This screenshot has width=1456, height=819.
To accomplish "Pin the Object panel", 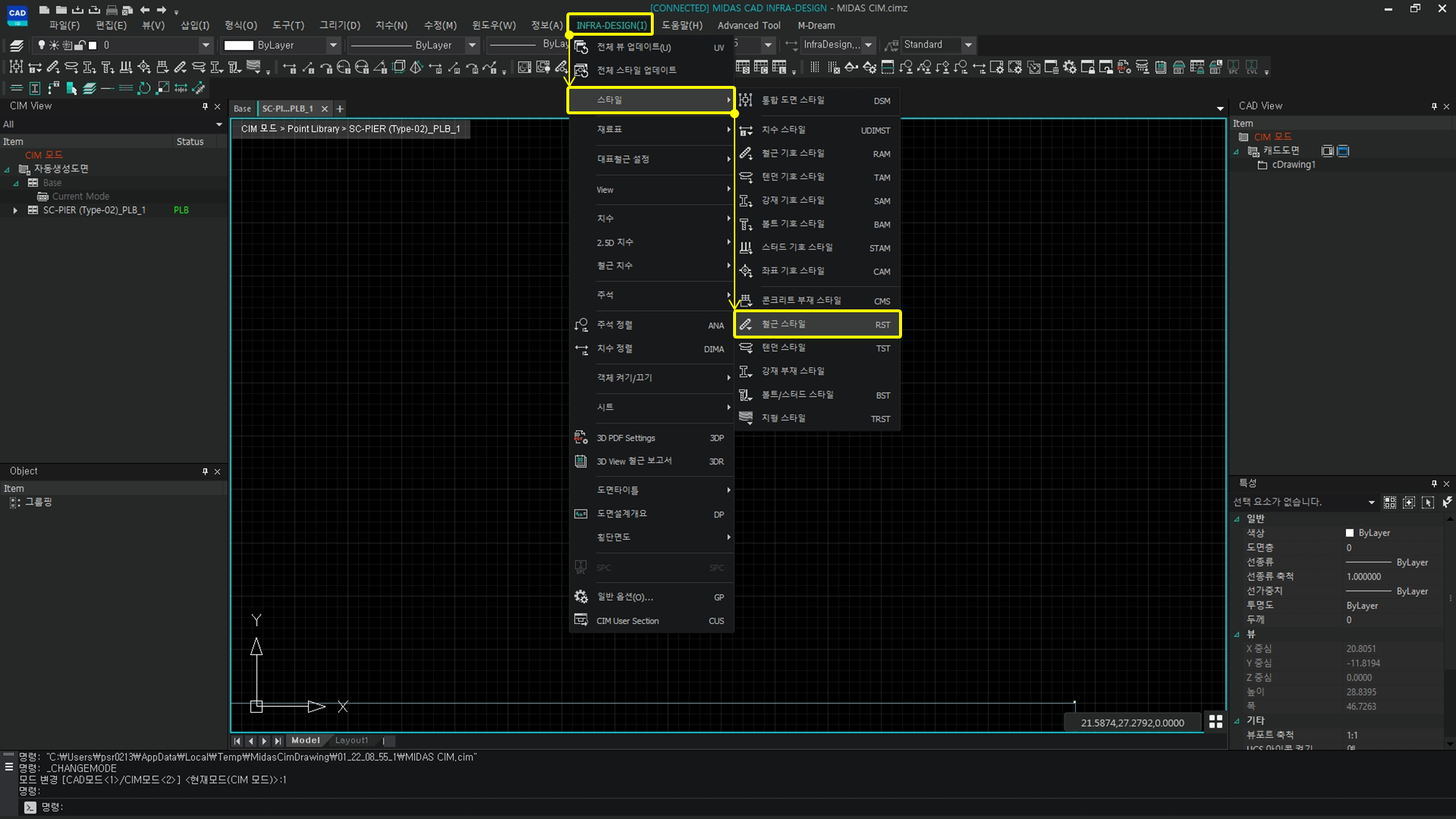I will coord(205,472).
